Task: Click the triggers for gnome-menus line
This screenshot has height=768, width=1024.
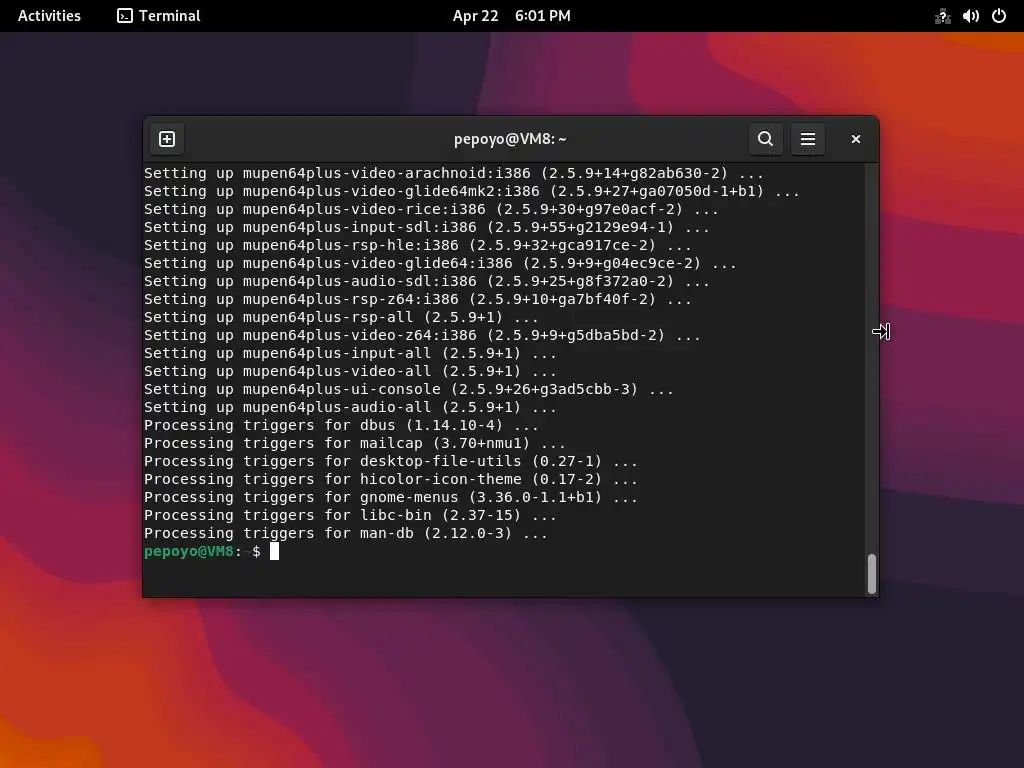Action: tap(391, 497)
